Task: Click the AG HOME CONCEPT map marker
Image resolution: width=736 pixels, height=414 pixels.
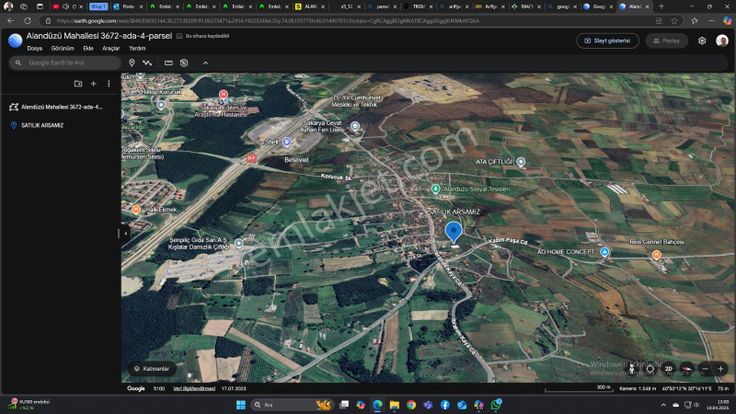Action: click(x=605, y=252)
